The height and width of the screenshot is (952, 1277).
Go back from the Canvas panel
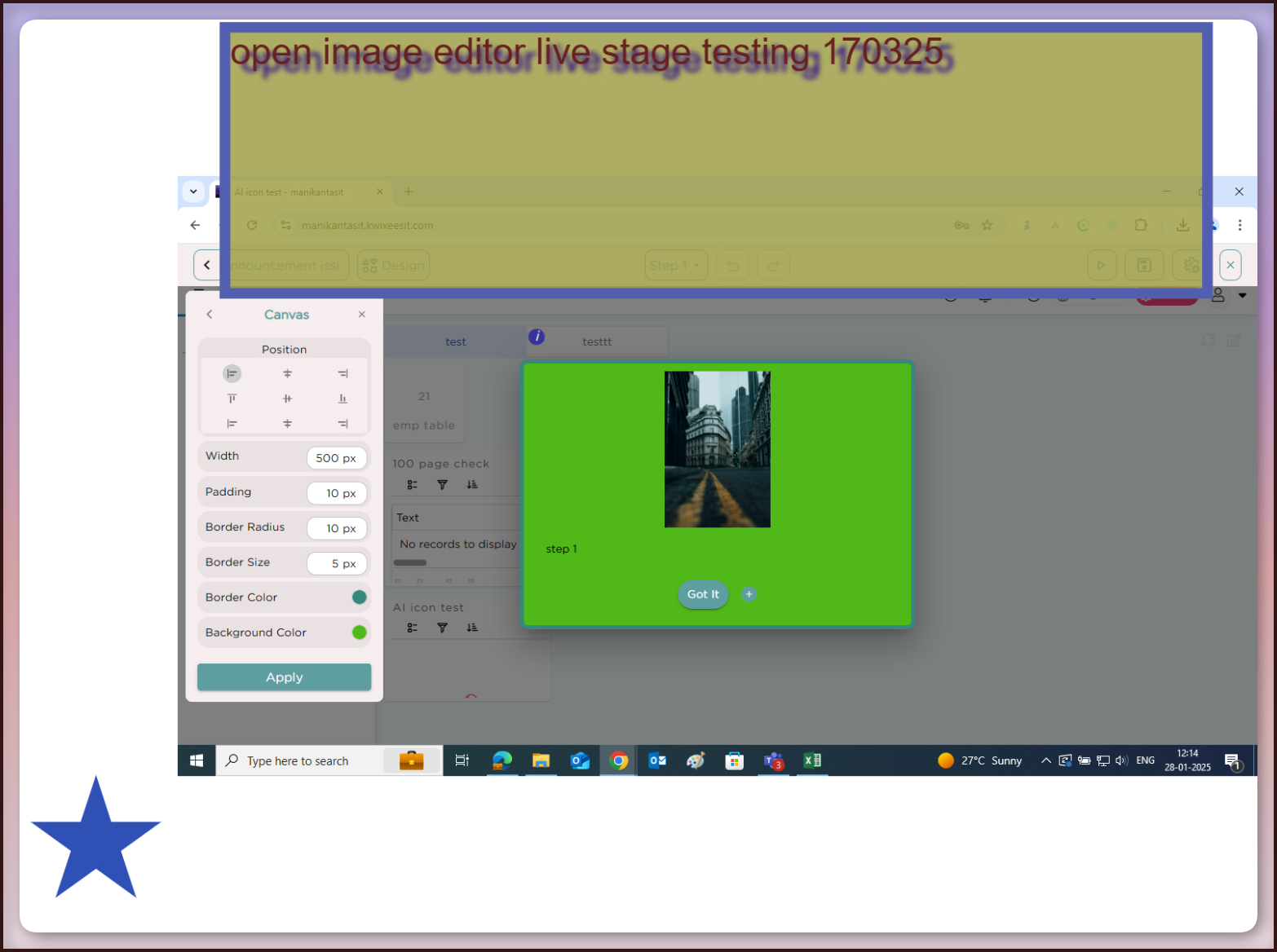tap(210, 315)
